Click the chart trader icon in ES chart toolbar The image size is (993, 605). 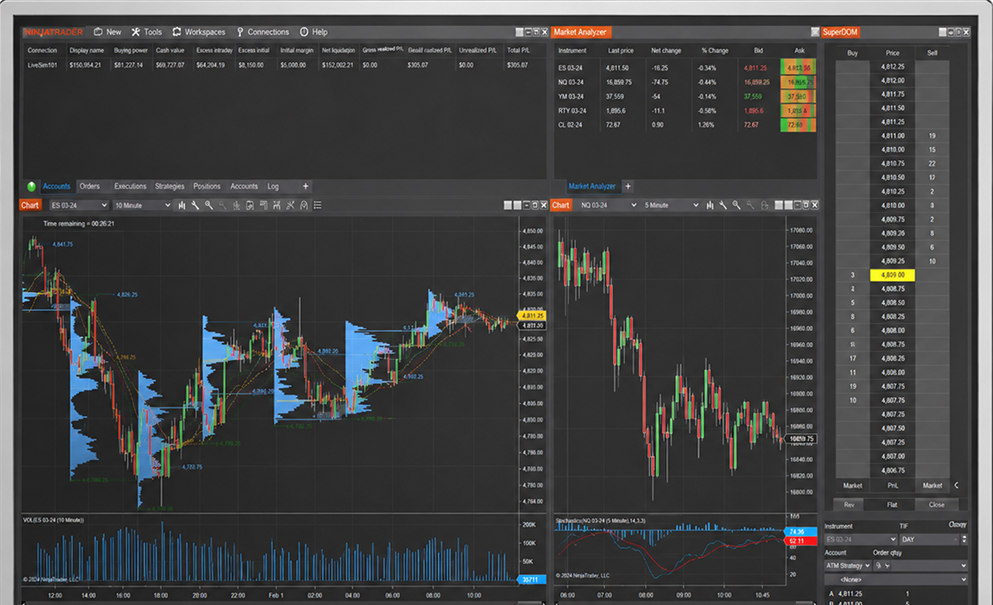(263, 205)
